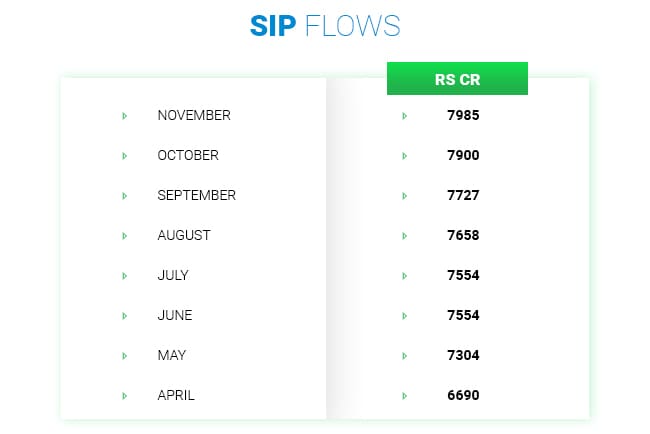The image size is (650, 434).
Task: Click the green arrow icon beside NOVEMBER
Action: click(124, 116)
